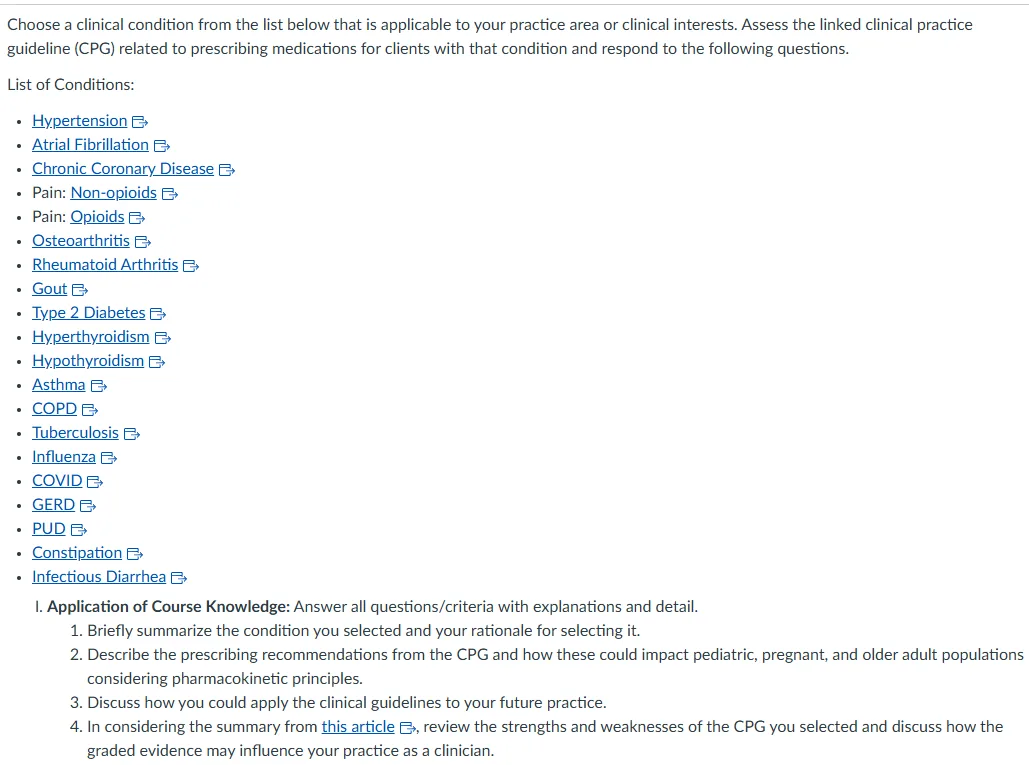Open the COPD guideline link
This screenshot has width=1029, height=765.
coord(54,409)
